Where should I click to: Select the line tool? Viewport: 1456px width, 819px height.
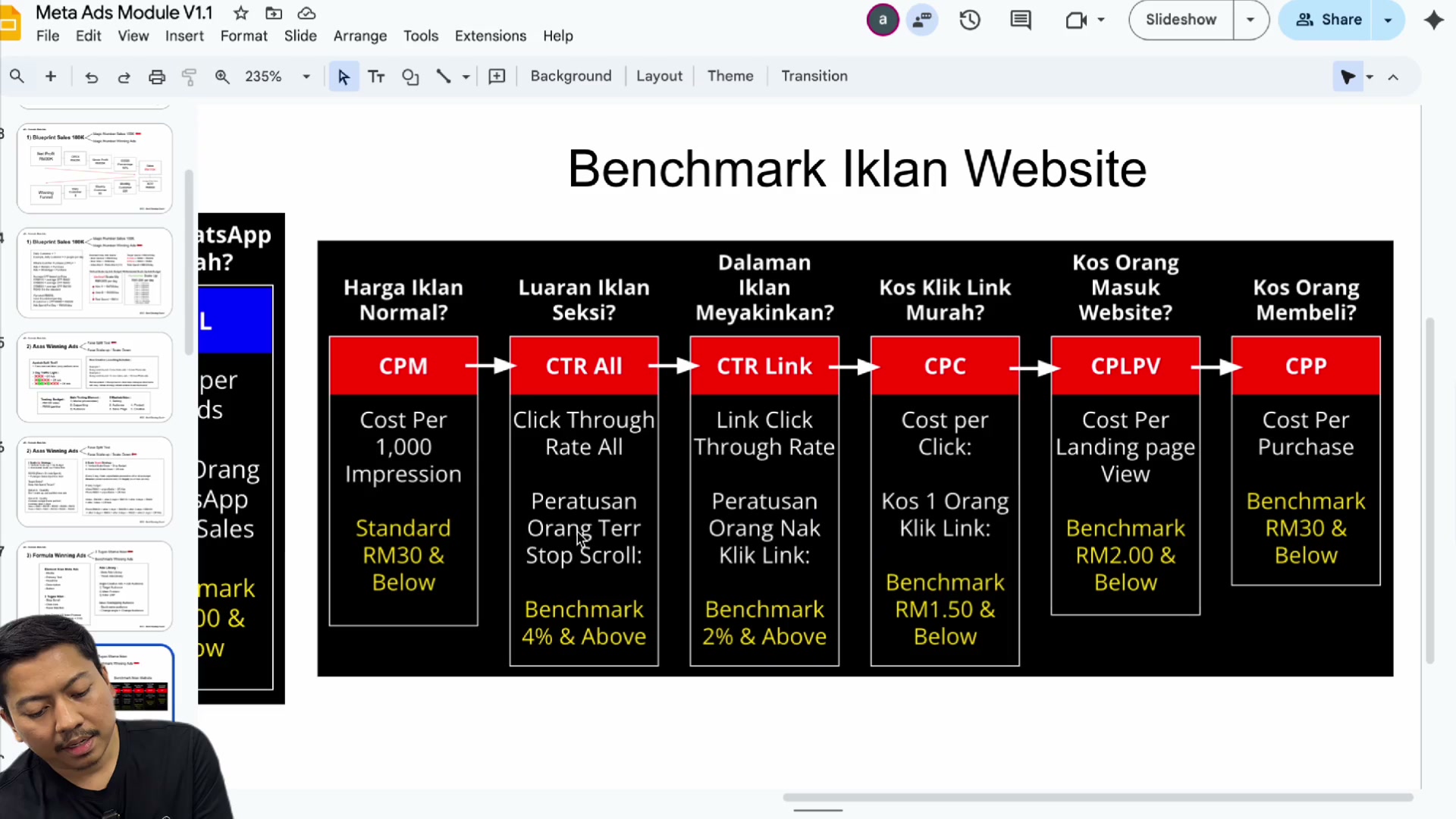[444, 77]
